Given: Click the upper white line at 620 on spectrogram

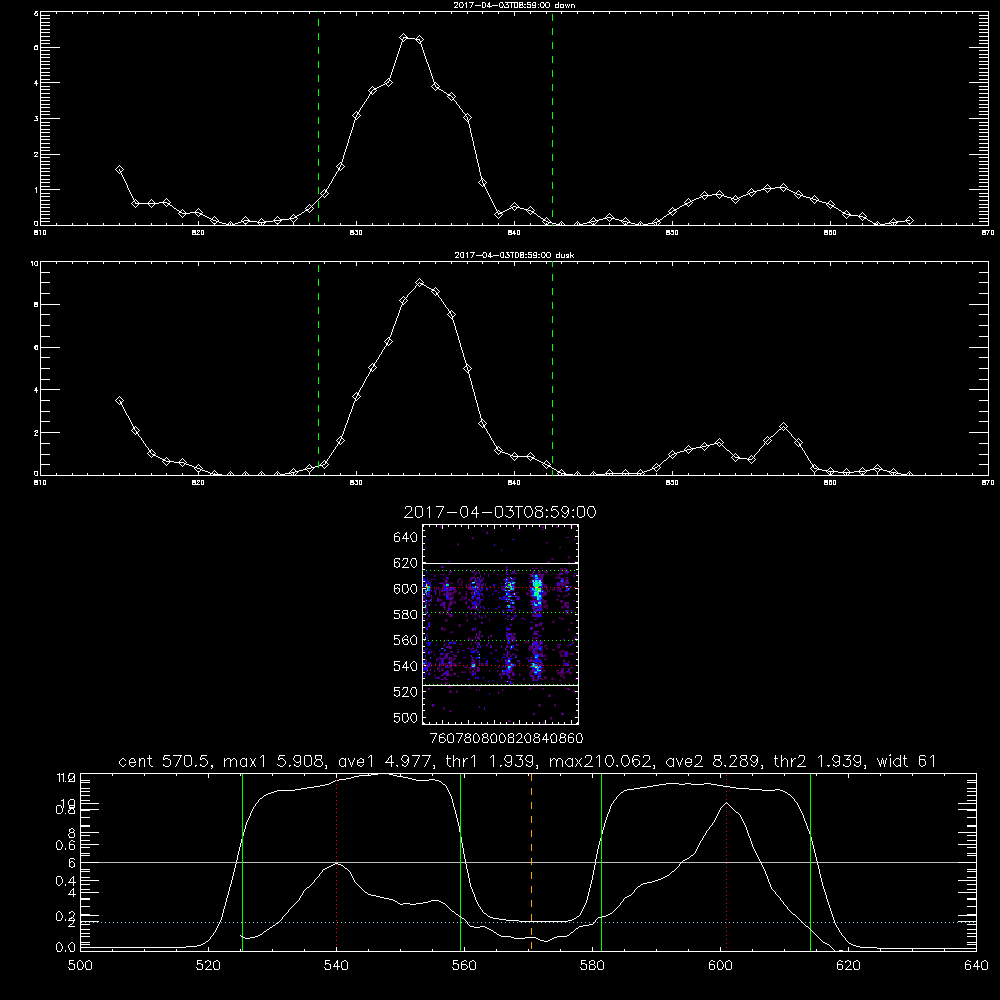Looking at the screenshot, I should pos(500,563).
